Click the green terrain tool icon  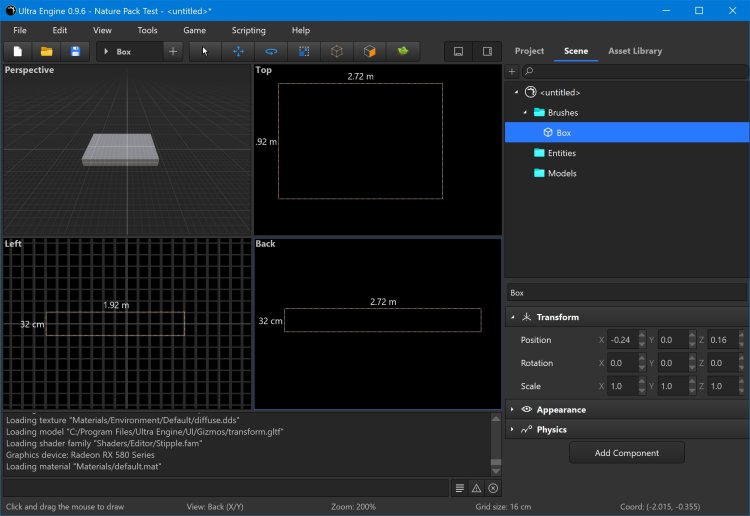tap(402, 51)
